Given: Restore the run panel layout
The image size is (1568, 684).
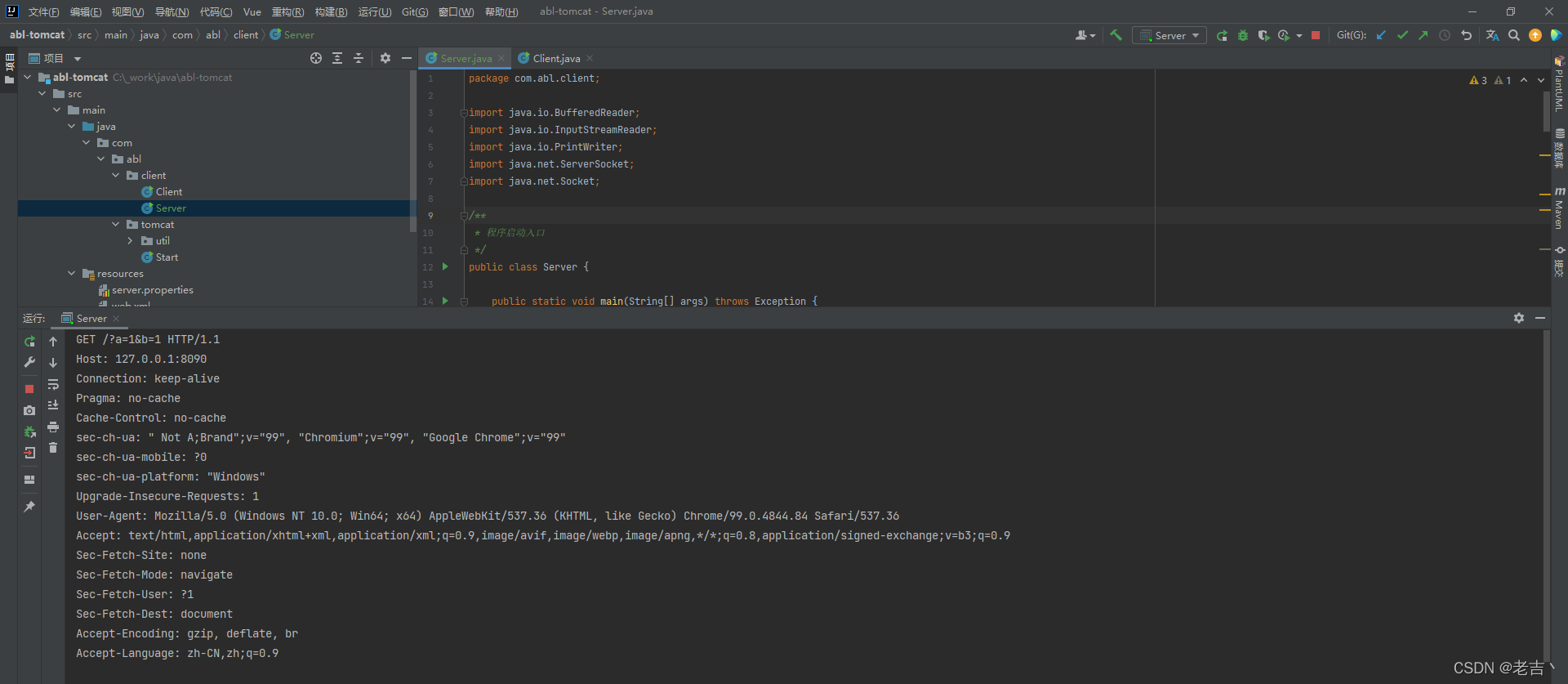Looking at the screenshot, I should (x=29, y=480).
